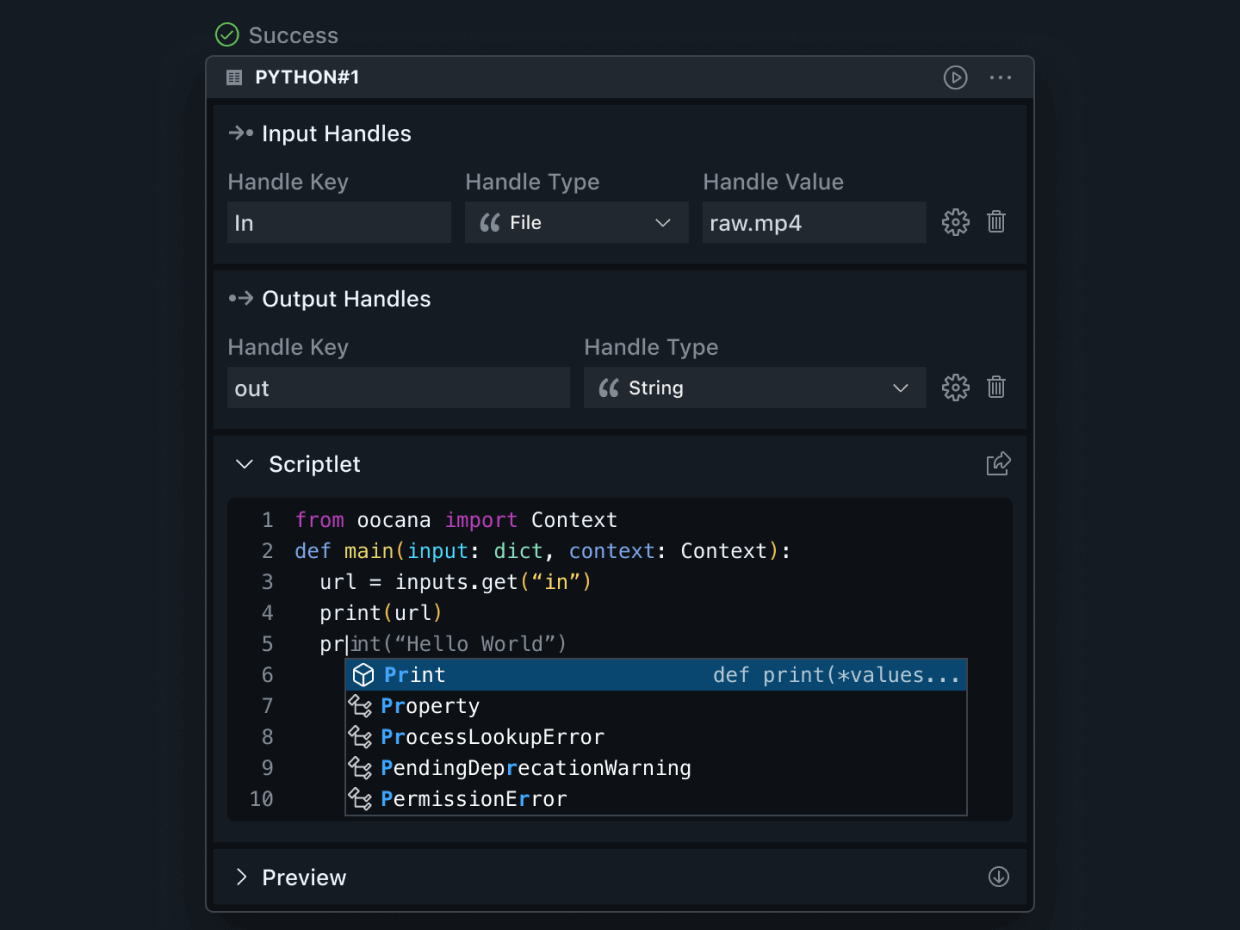Click the input Handle Key field

click(339, 223)
